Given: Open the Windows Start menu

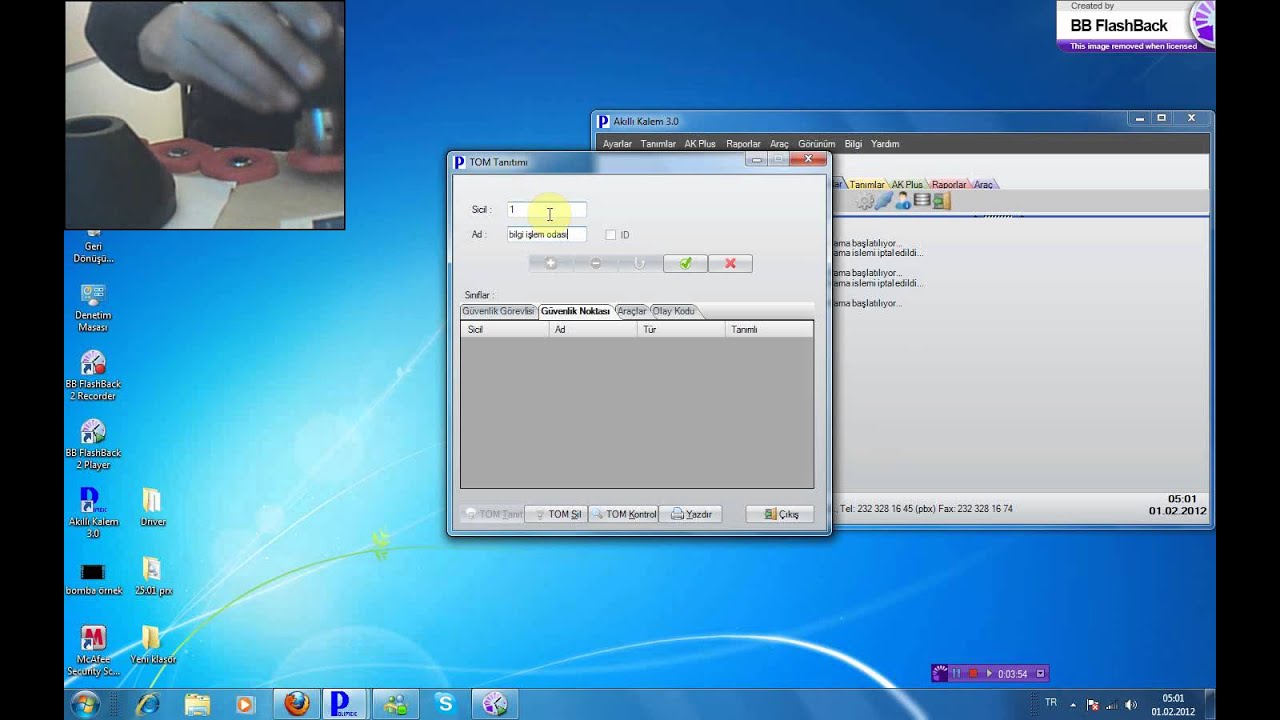Looking at the screenshot, I should tap(84, 704).
